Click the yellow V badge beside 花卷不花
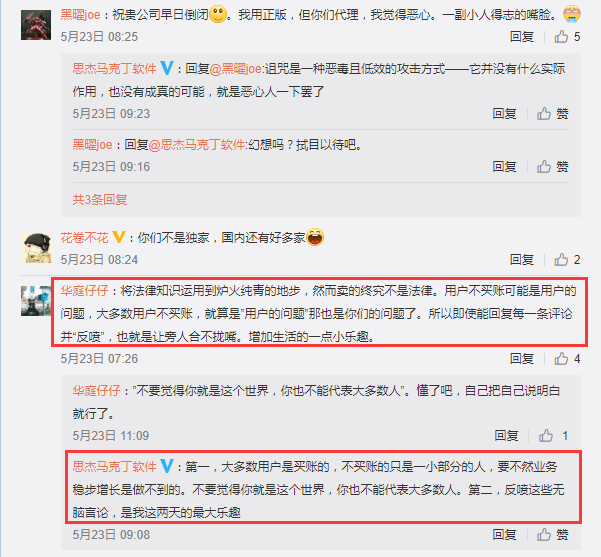Image resolution: width=601 pixels, height=557 pixels. click(x=118, y=237)
